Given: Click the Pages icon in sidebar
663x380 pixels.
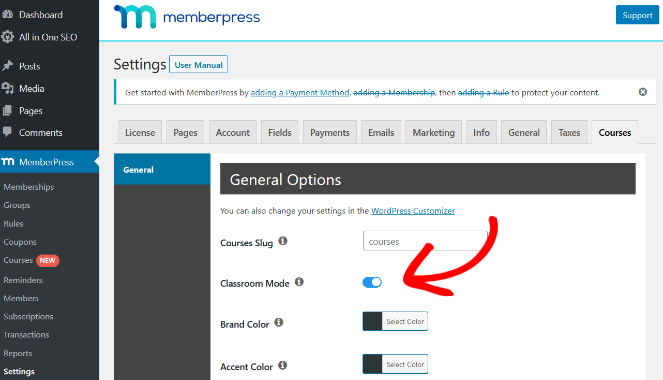Looking at the screenshot, I should pos(7,110).
